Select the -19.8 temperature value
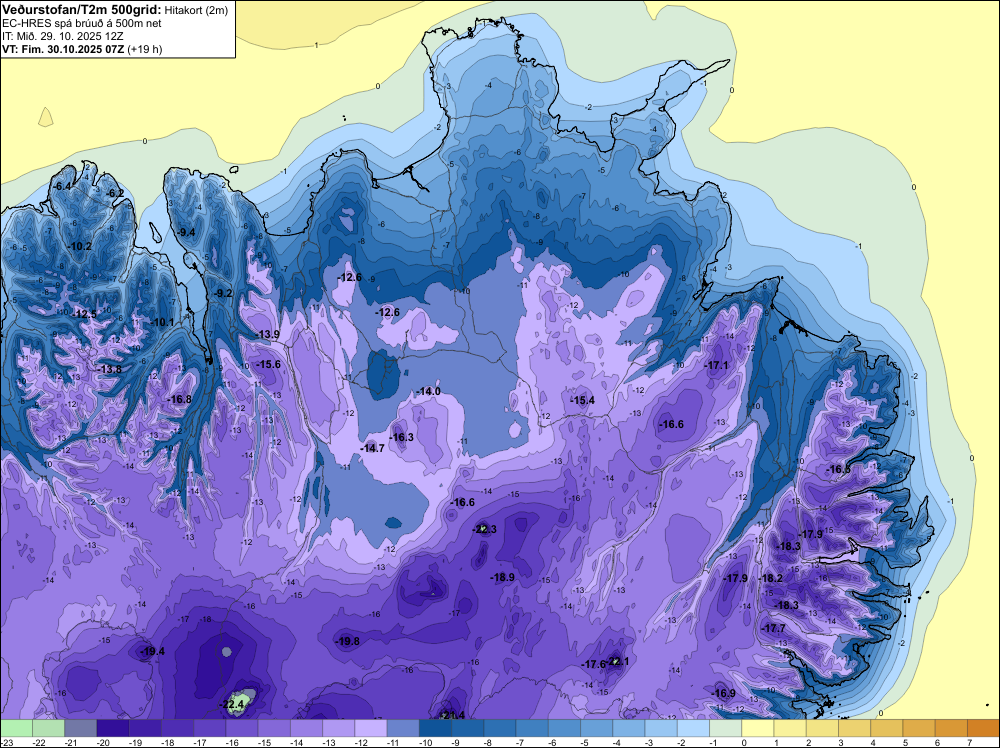Screen dimensions: 1000x748 coord(348,642)
